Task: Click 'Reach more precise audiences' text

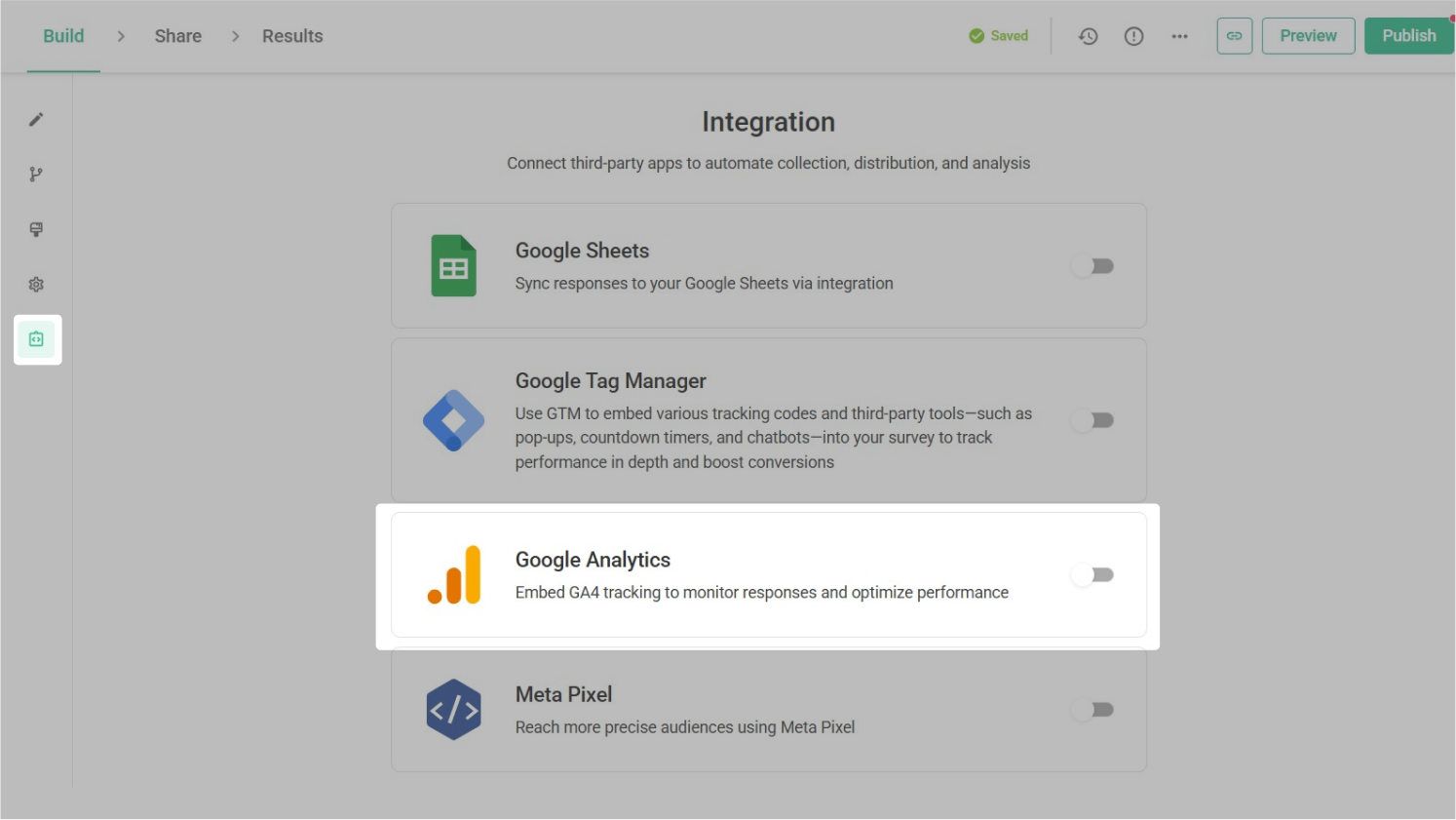Action: (685, 727)
